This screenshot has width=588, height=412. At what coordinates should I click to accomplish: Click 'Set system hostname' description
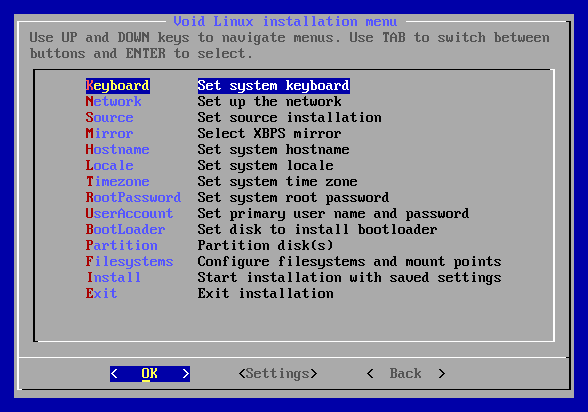point(274,150)
